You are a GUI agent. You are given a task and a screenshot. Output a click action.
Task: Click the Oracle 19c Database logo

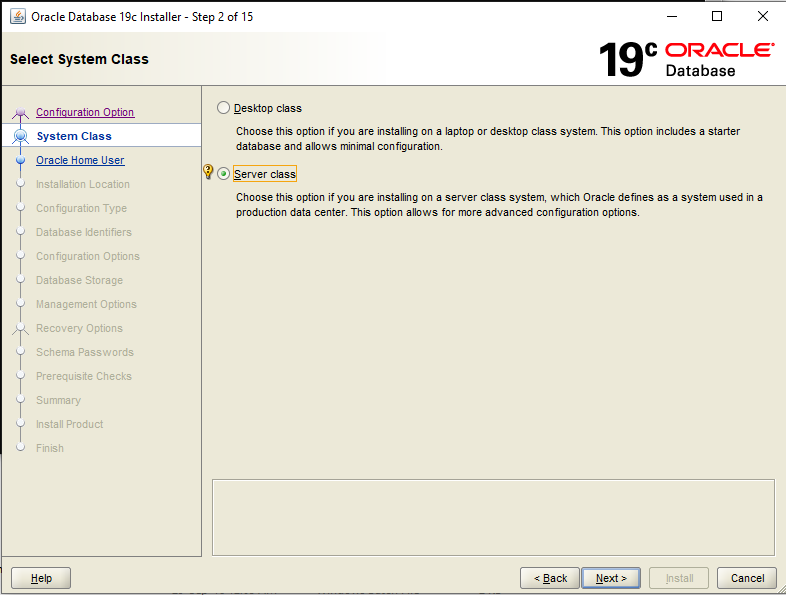point(686,60)
